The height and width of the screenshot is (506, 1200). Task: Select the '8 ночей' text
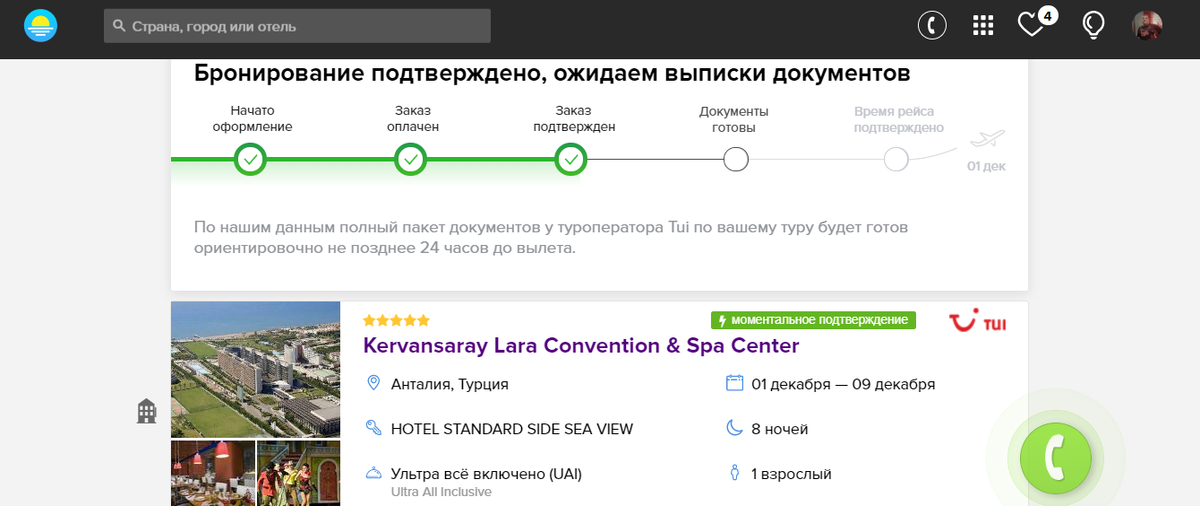click(780, 429)
